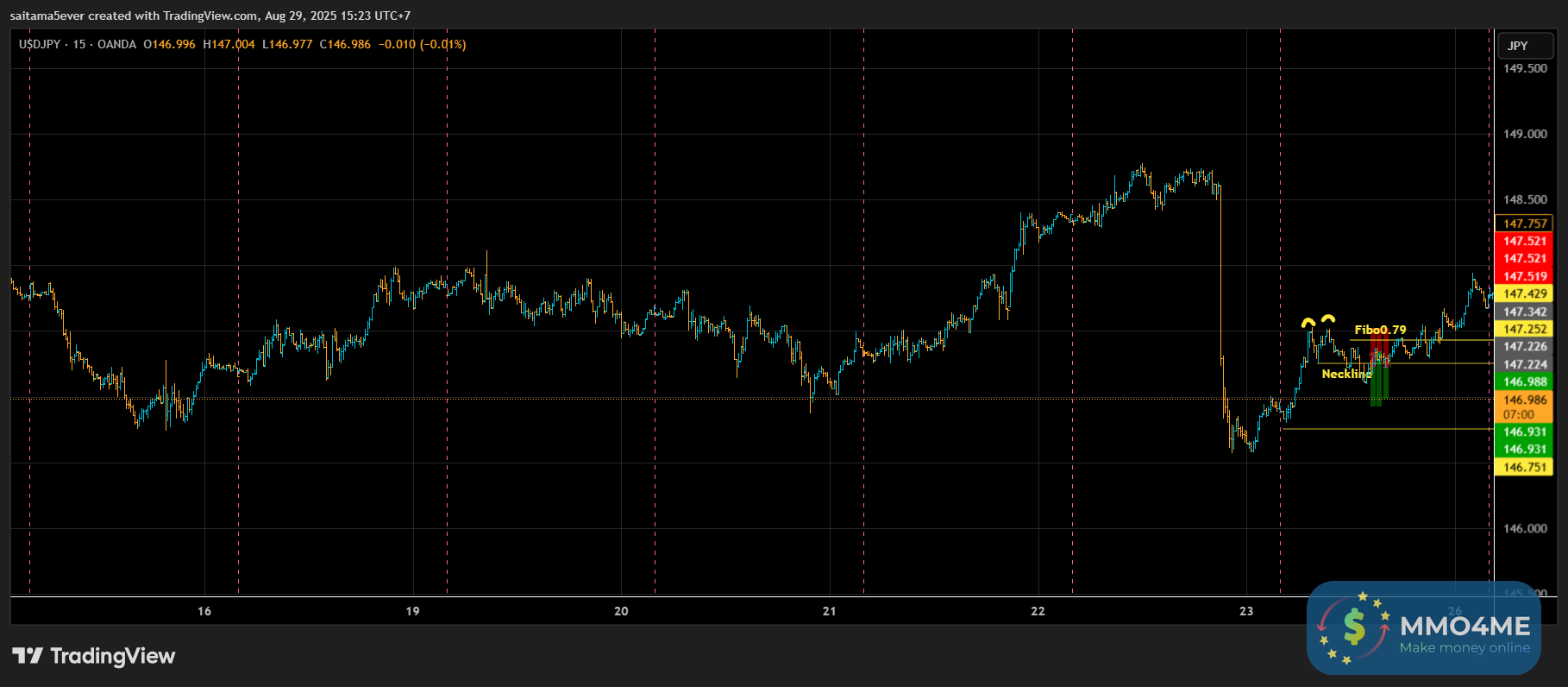Click the OANDA source label in legend
The height and width of the screenshot is (687, 1568).
click(x=116, y=44)
